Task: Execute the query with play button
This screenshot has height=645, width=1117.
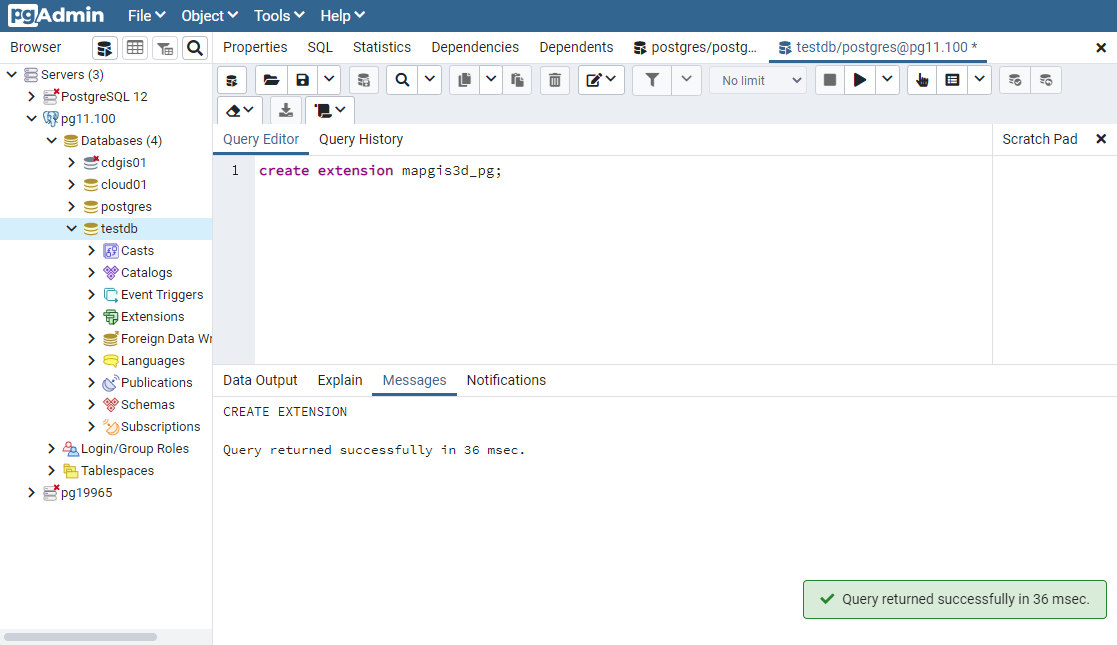Action: point(859,80)
